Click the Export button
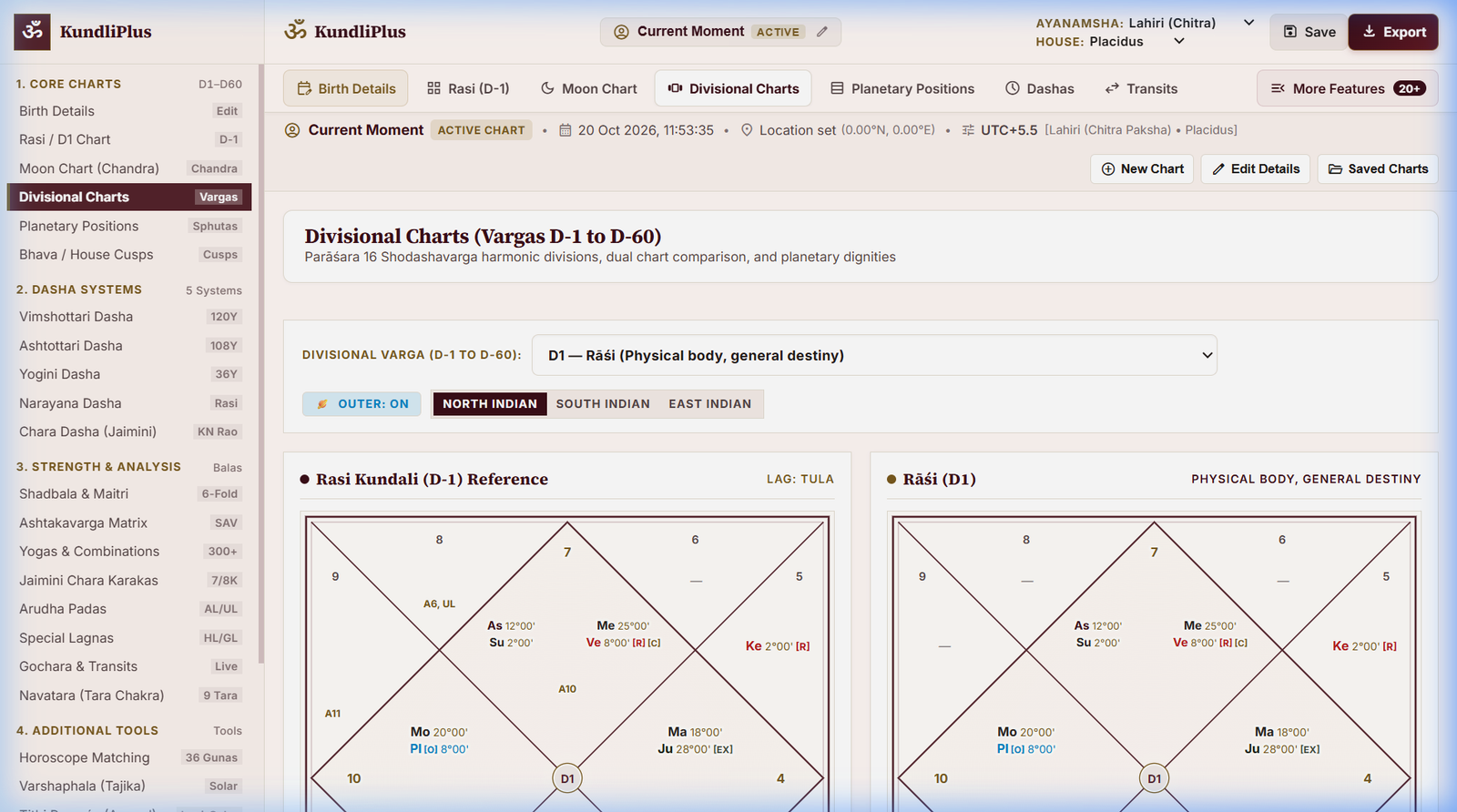Screen dimensions: 1457x812 click(x=1393, y=32)
